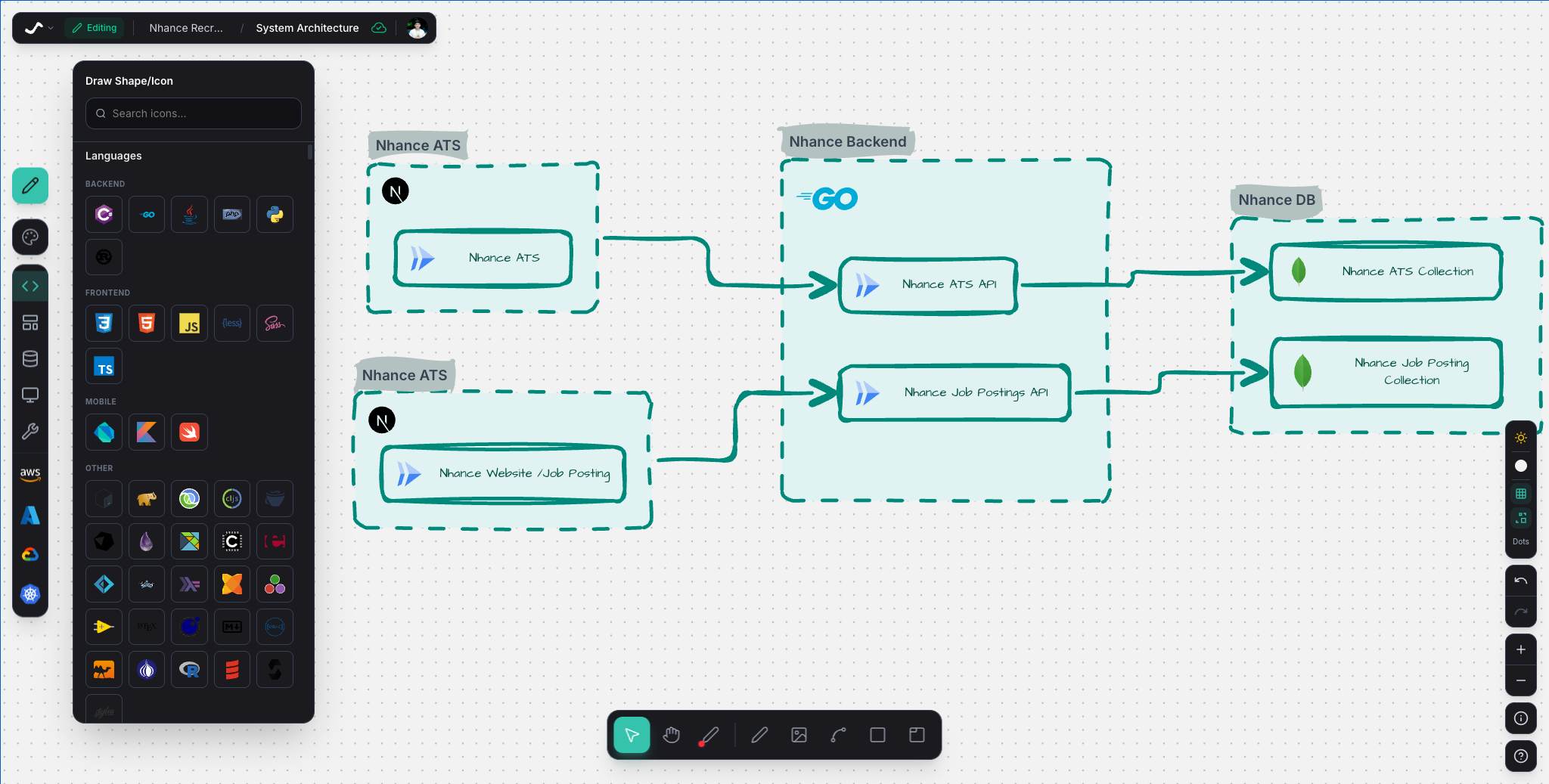Focus the Search icons input field
The image size is (1549, 784).
point(194,113)
